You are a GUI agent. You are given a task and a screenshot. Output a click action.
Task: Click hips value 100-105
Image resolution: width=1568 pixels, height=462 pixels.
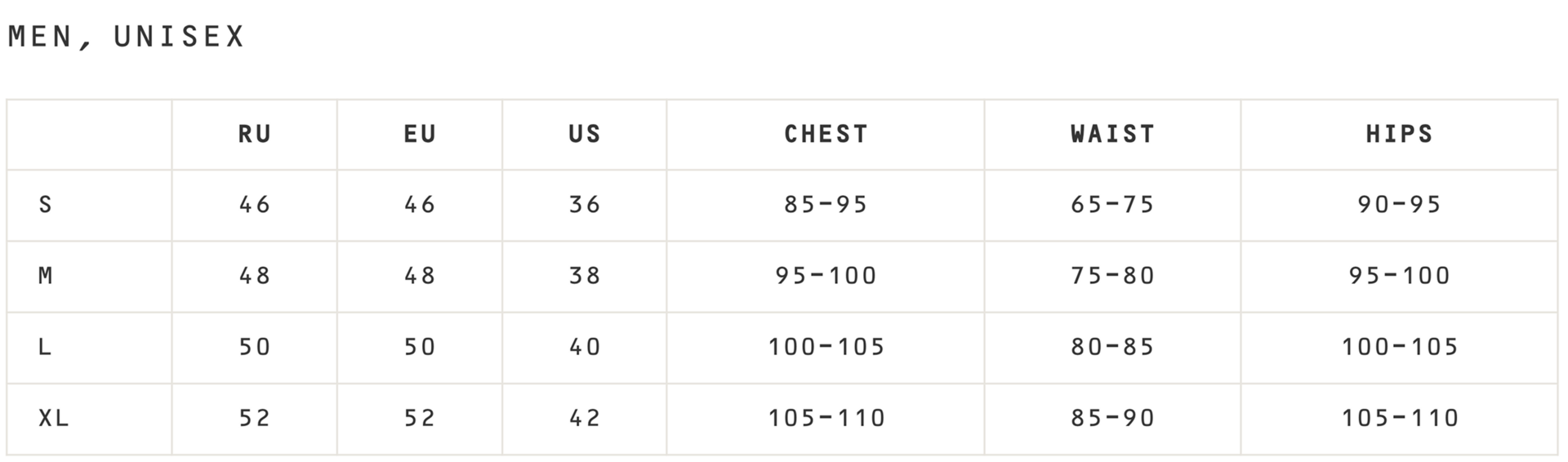1399,347
